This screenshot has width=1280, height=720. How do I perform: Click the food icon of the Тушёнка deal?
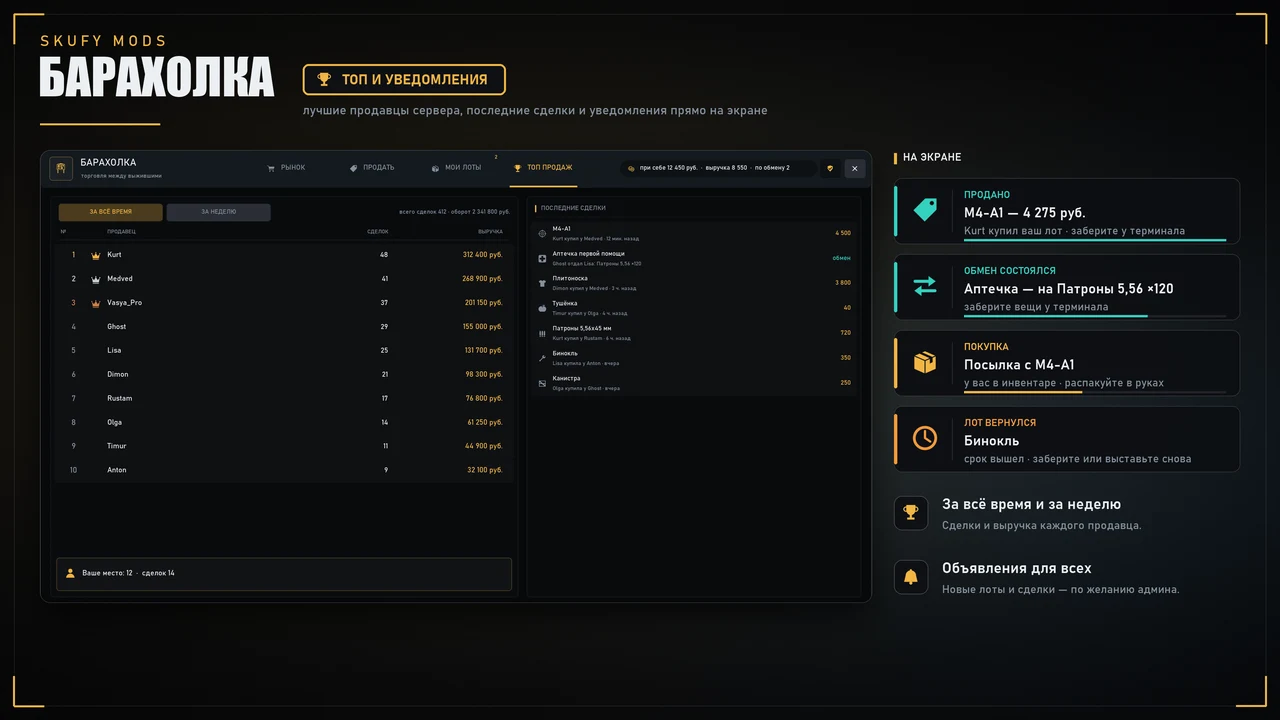pos(542,308)
